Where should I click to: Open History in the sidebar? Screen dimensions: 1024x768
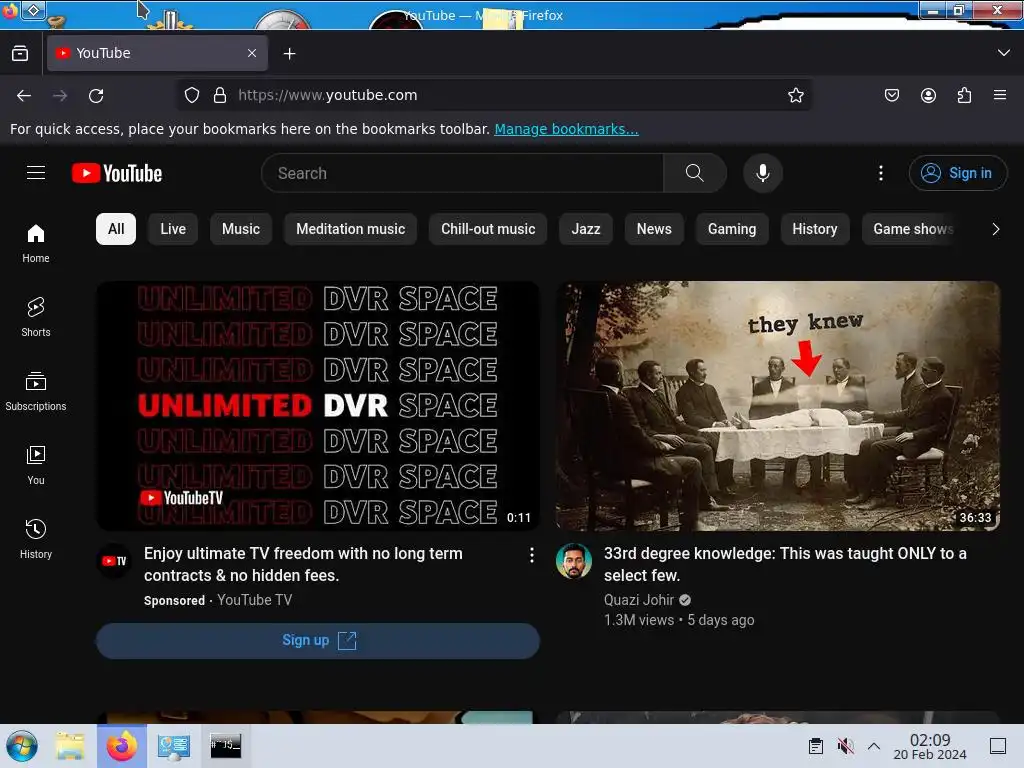click(x=36, y=539)
